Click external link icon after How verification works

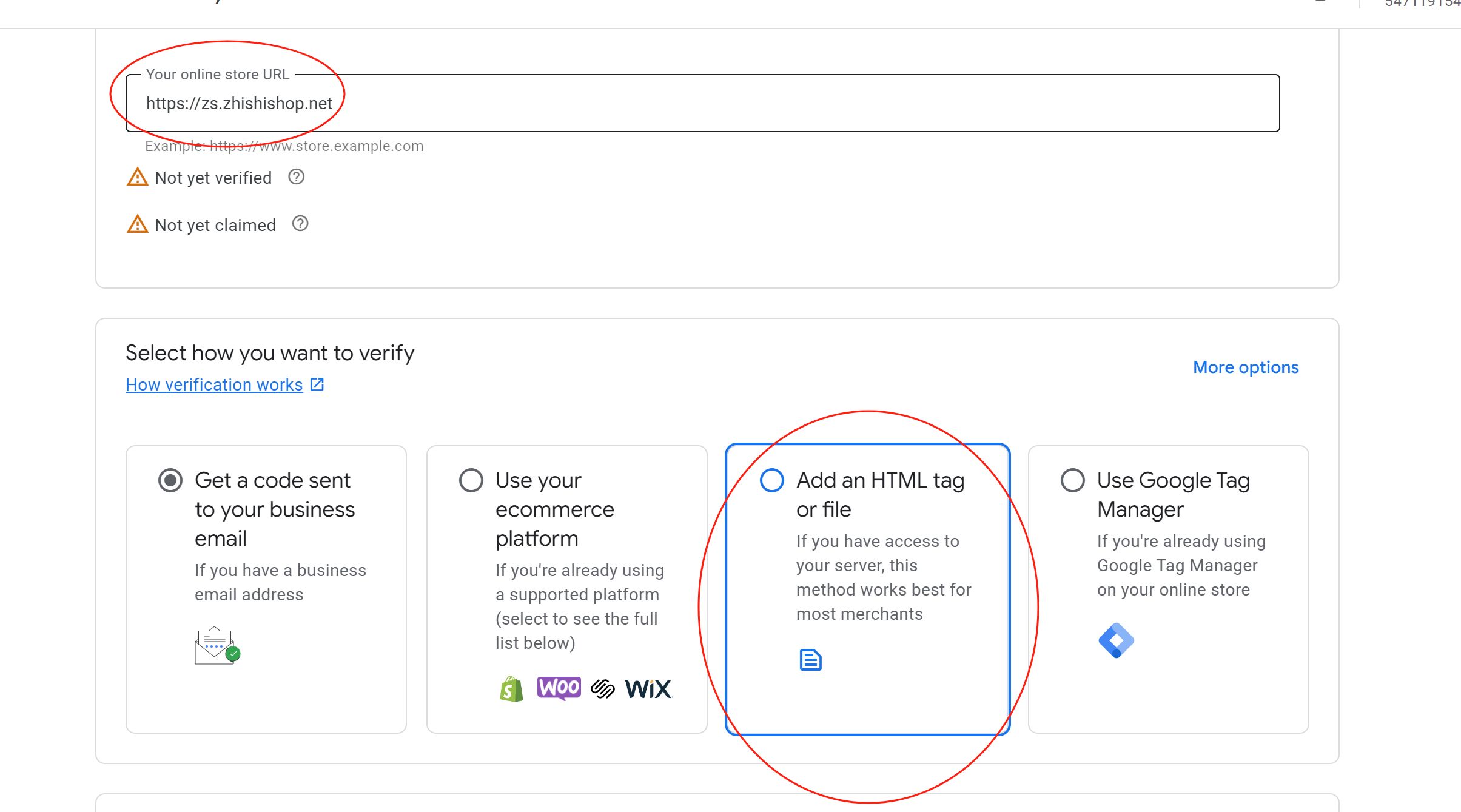pos(317,384)
